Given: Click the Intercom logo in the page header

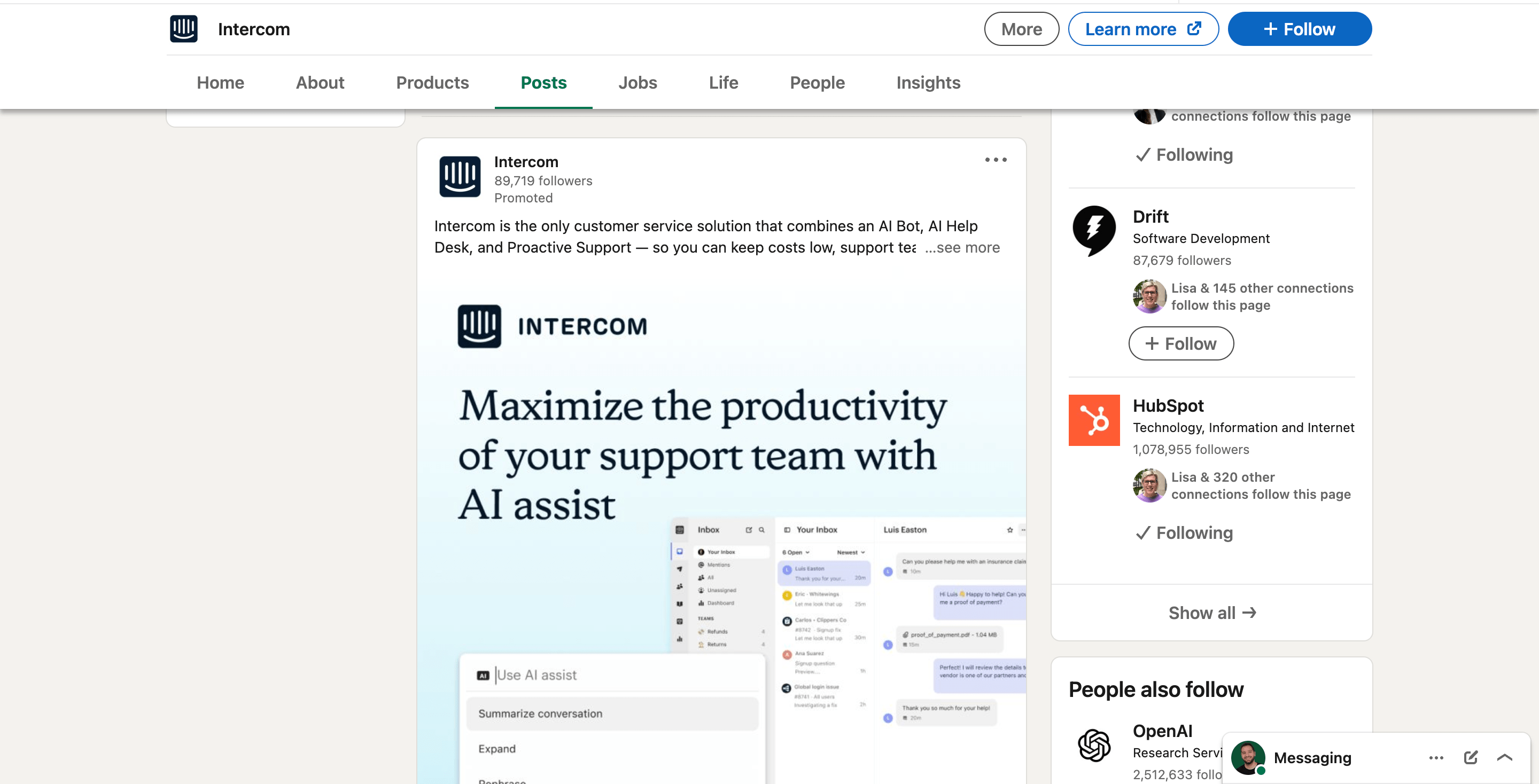Looking at the screenshot, I should click(x=183, y=28).
